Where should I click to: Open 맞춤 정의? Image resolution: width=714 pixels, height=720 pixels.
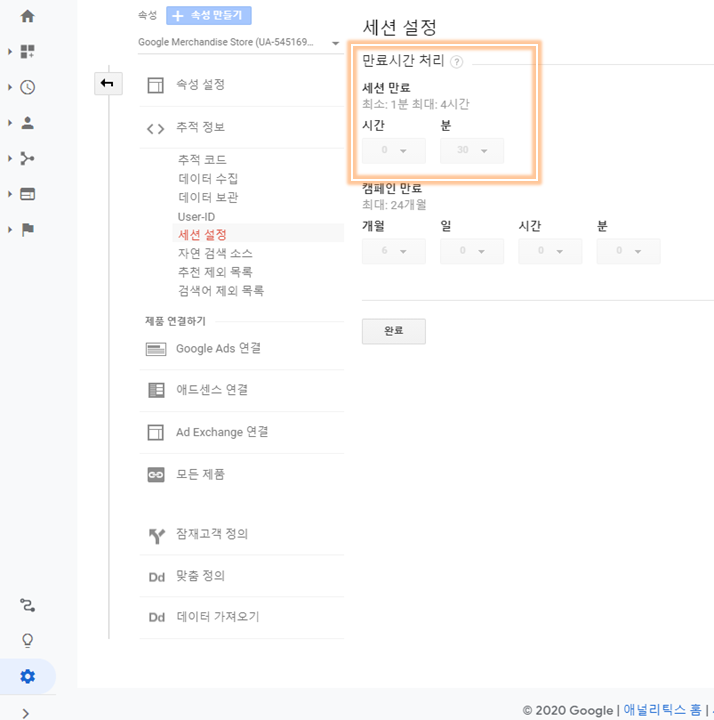click(201, 576)
